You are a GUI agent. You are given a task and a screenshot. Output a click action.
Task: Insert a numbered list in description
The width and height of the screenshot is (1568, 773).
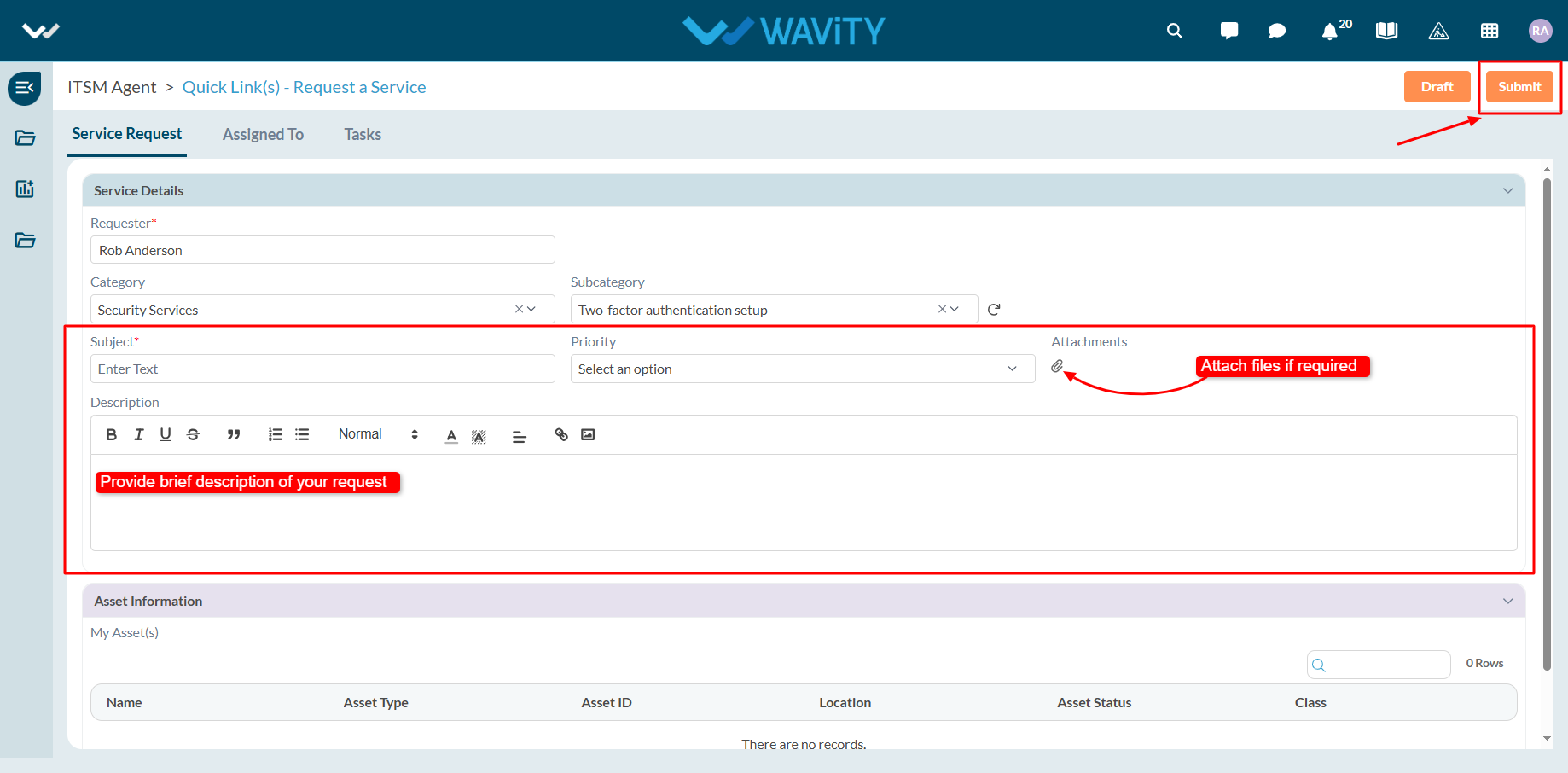pyautogui.click(x=276, y=434)
